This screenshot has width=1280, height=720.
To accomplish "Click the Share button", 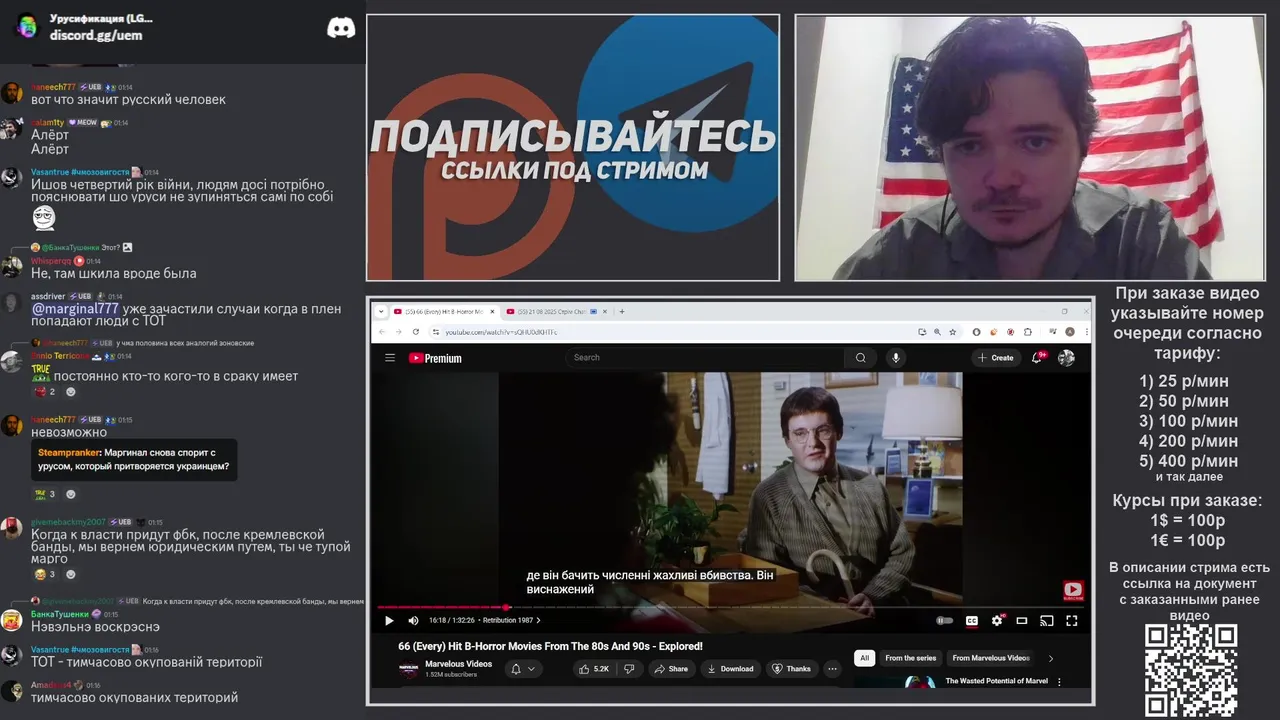I will (x=671, y=669).
